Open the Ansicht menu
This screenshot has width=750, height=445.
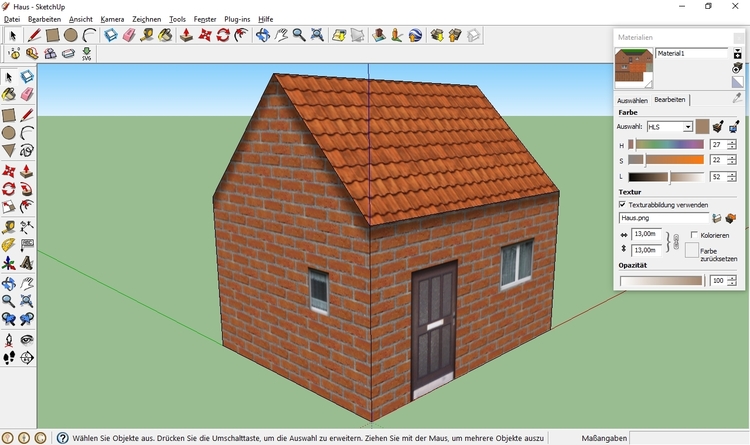(x=81, y=19)
